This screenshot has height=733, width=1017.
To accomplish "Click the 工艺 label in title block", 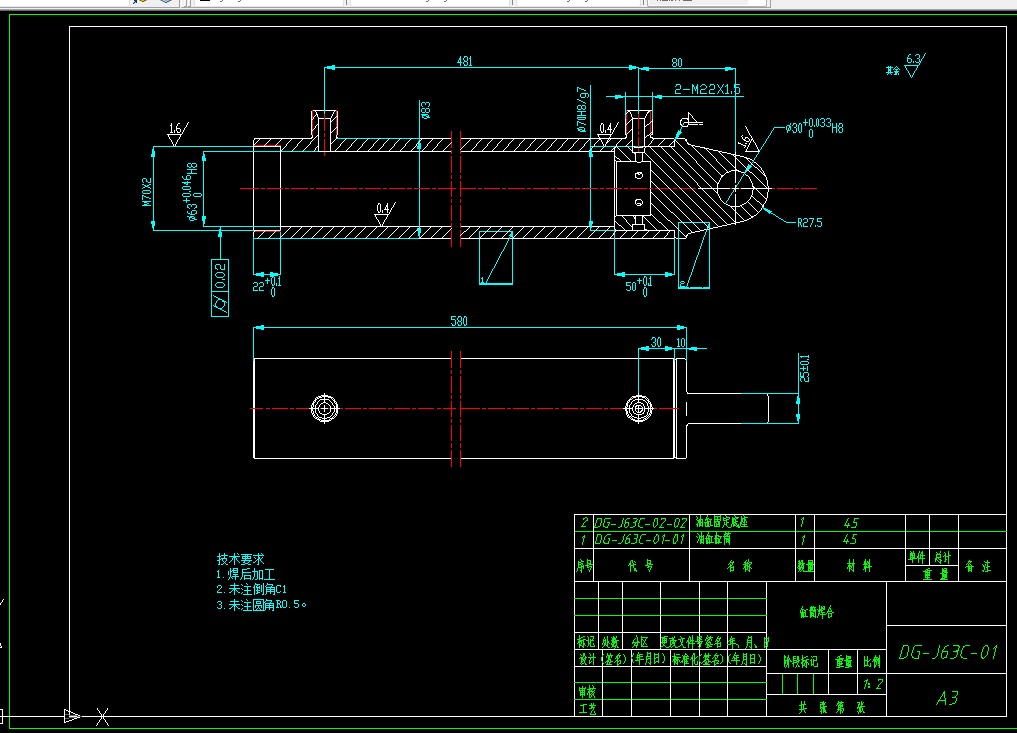I will pyautogui.click(x=586, y=708).
